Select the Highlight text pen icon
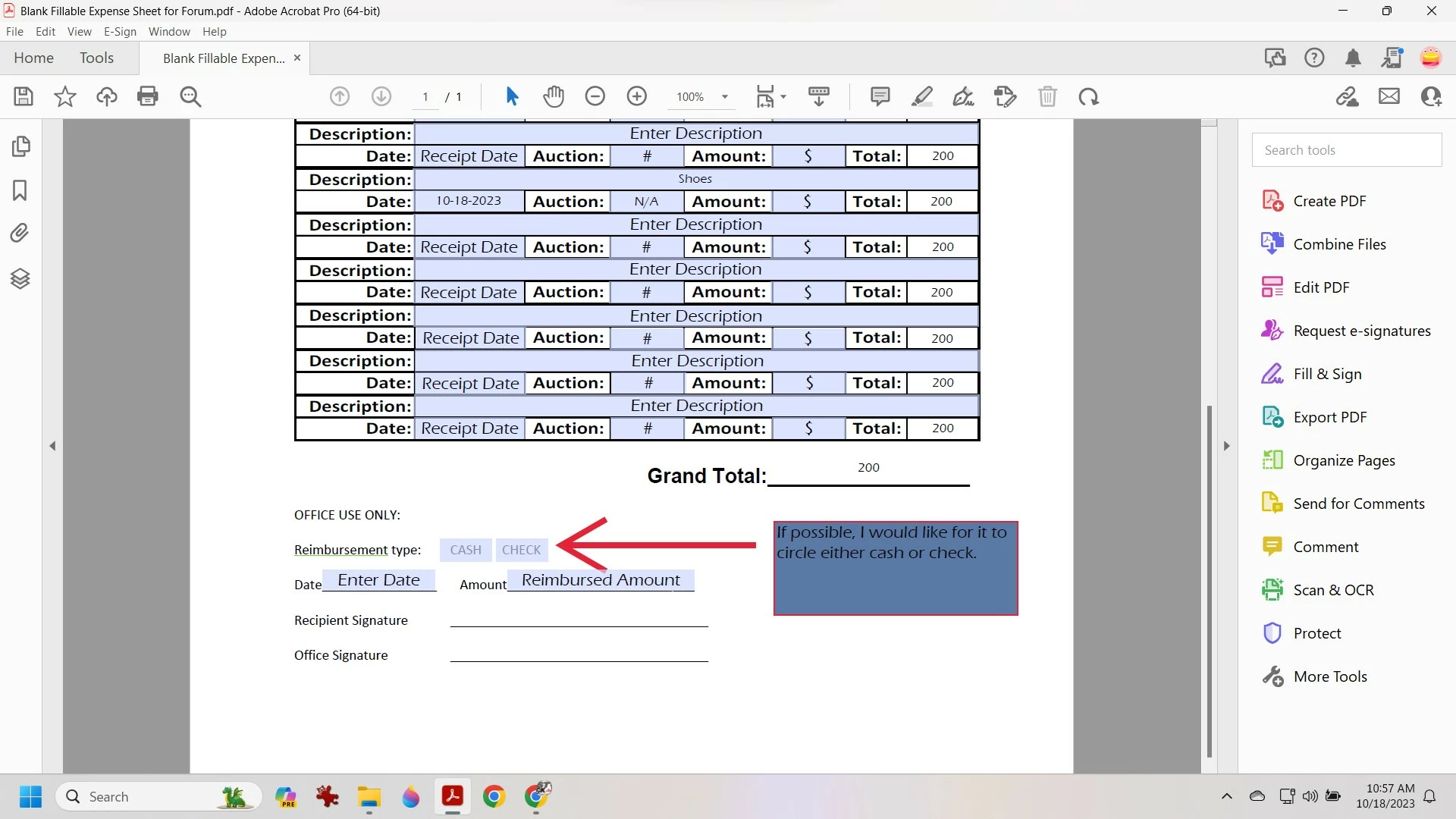1456x819 pixels. [922, 96]
